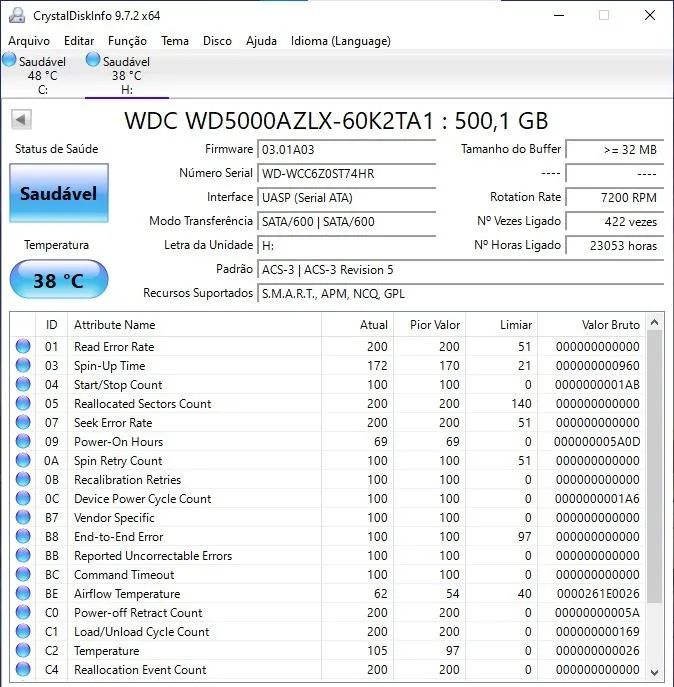This screenshot has height=687, width=674.
Task: Click the CrystalDiskInfo app icon in title bar
Action: [17, 15]
